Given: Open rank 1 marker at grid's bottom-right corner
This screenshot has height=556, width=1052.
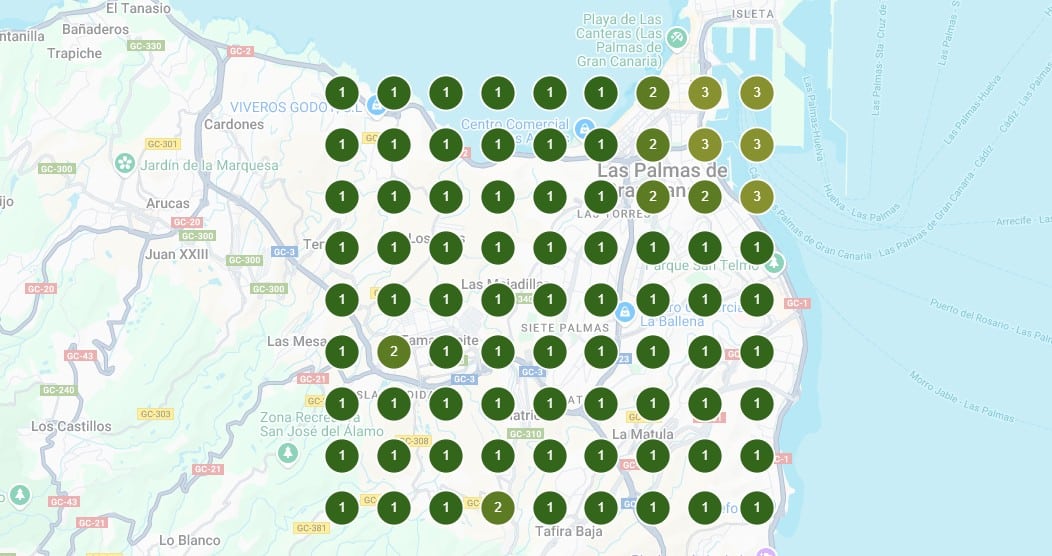Looking at the screenshot, I should pyautogui.click(x=757, y=508).
